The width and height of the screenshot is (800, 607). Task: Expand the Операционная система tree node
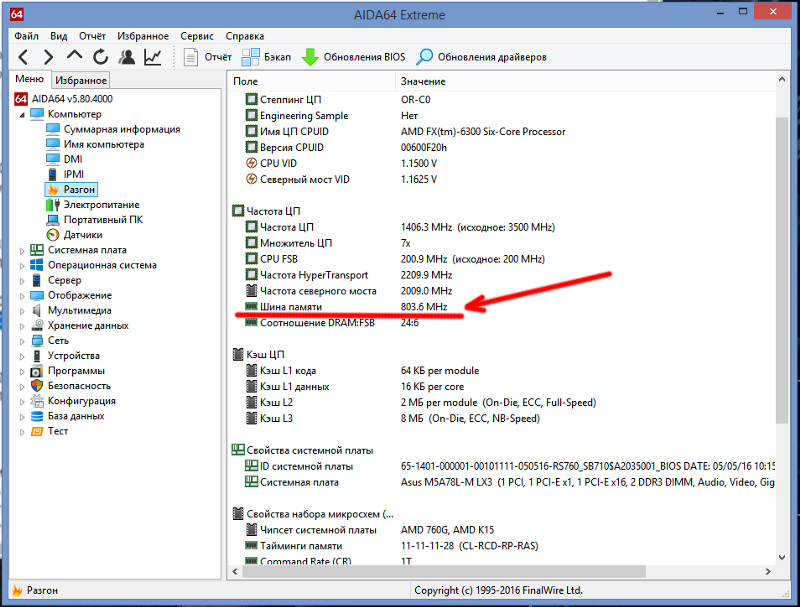coord(22,266)
